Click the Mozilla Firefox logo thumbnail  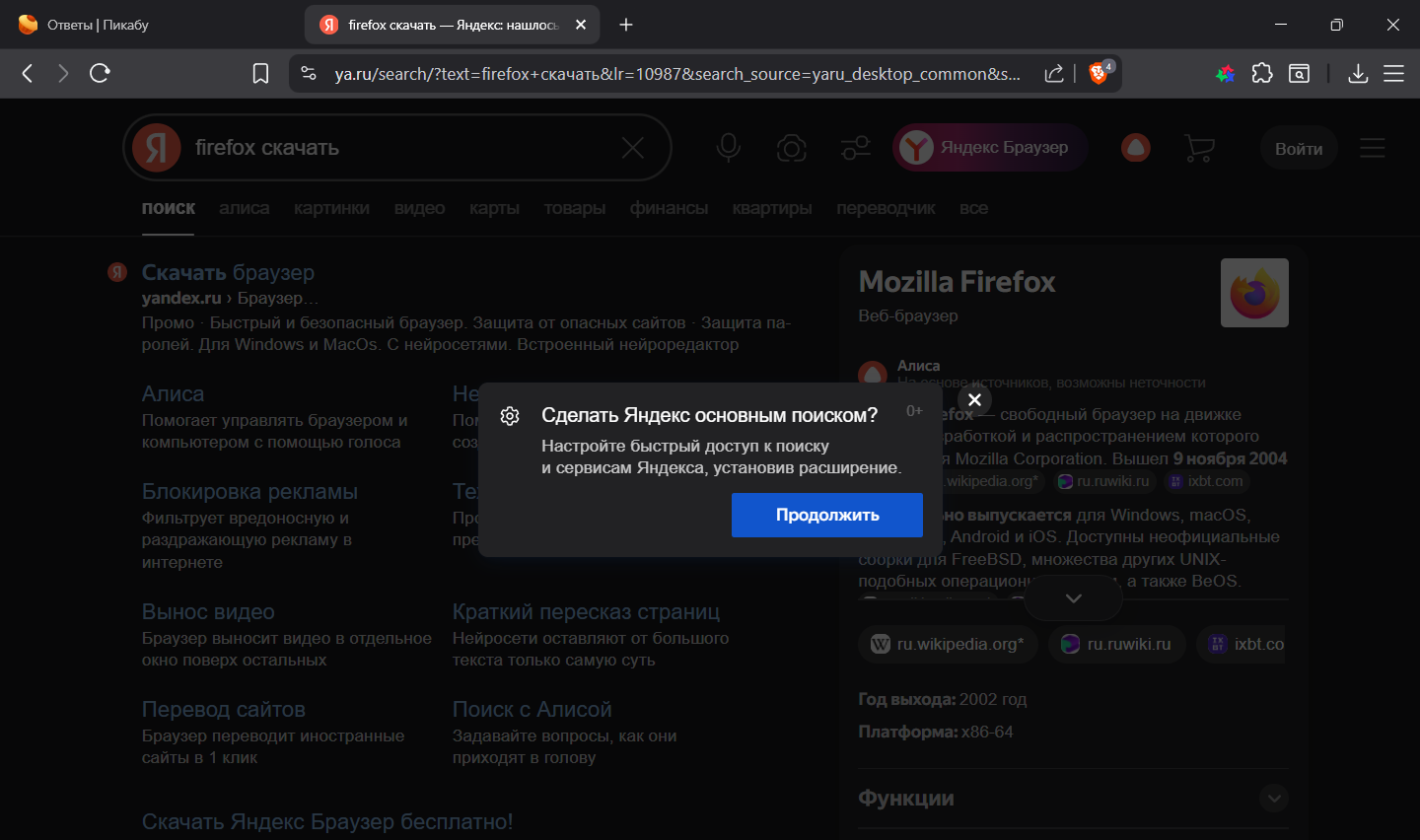pyautogui.click(x=1254, y=293)
